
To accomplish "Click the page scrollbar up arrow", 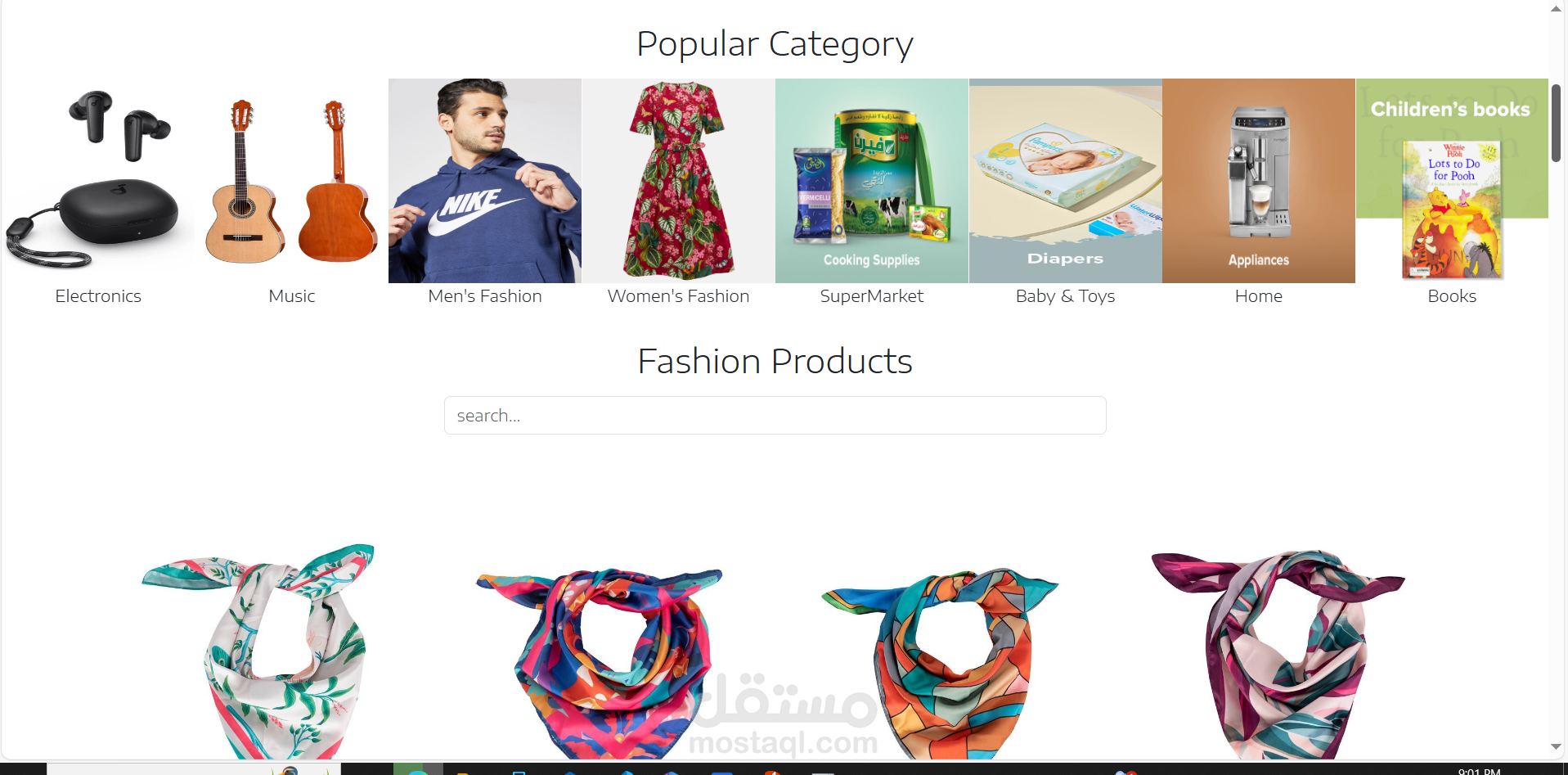I will [x=1556, y=9].
